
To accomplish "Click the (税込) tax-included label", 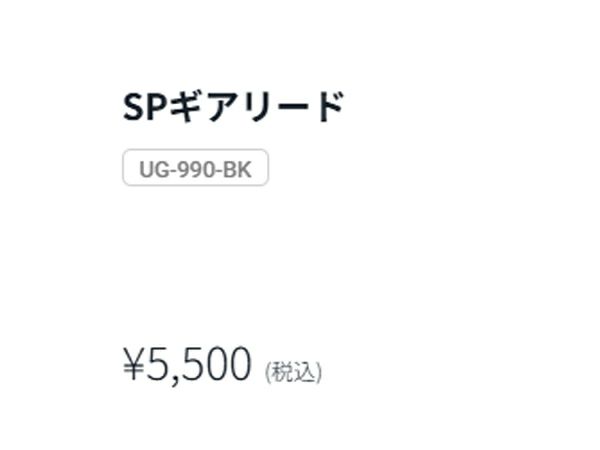I will 293,372.
